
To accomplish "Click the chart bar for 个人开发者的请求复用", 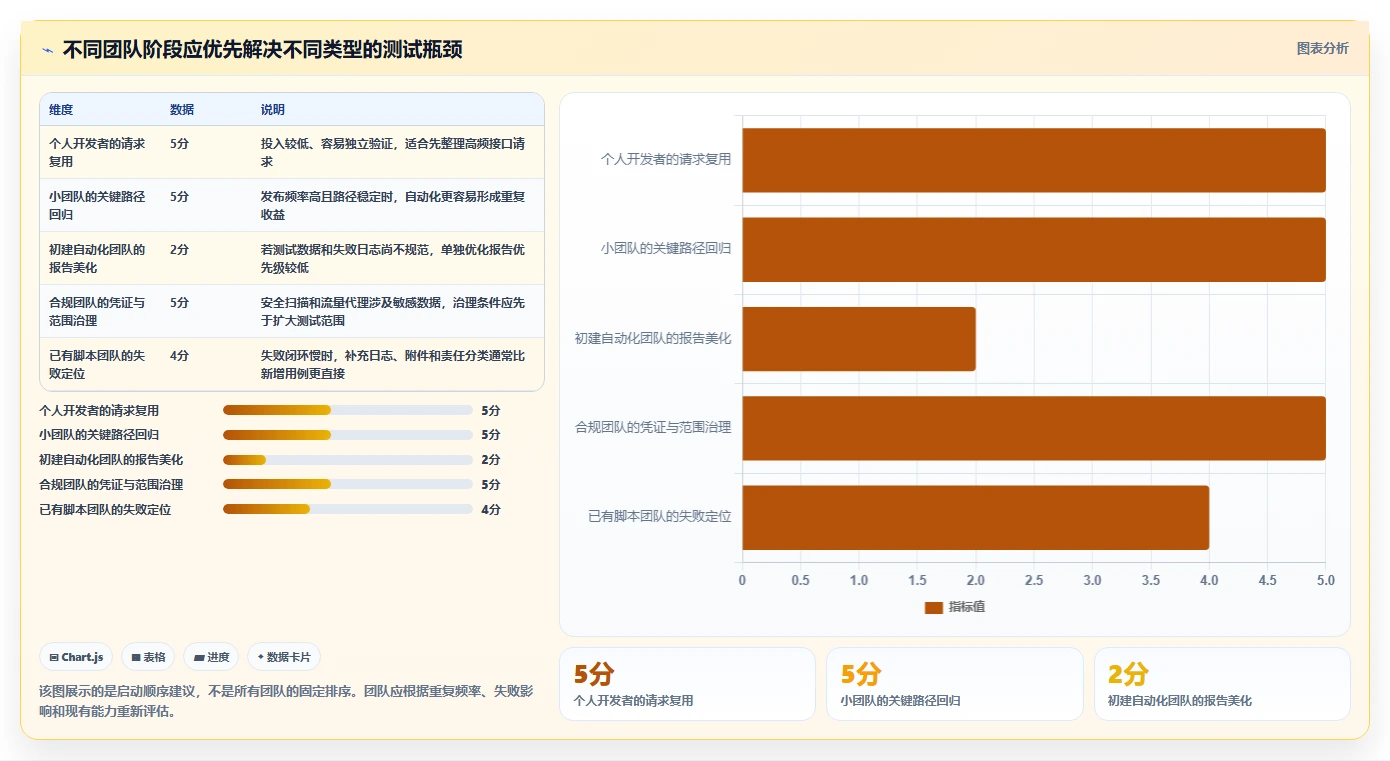I will [x=1034, y=160].
